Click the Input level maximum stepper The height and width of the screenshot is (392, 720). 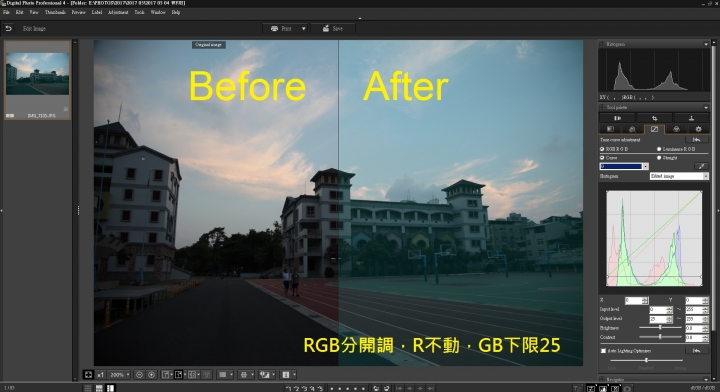[705, 310]
